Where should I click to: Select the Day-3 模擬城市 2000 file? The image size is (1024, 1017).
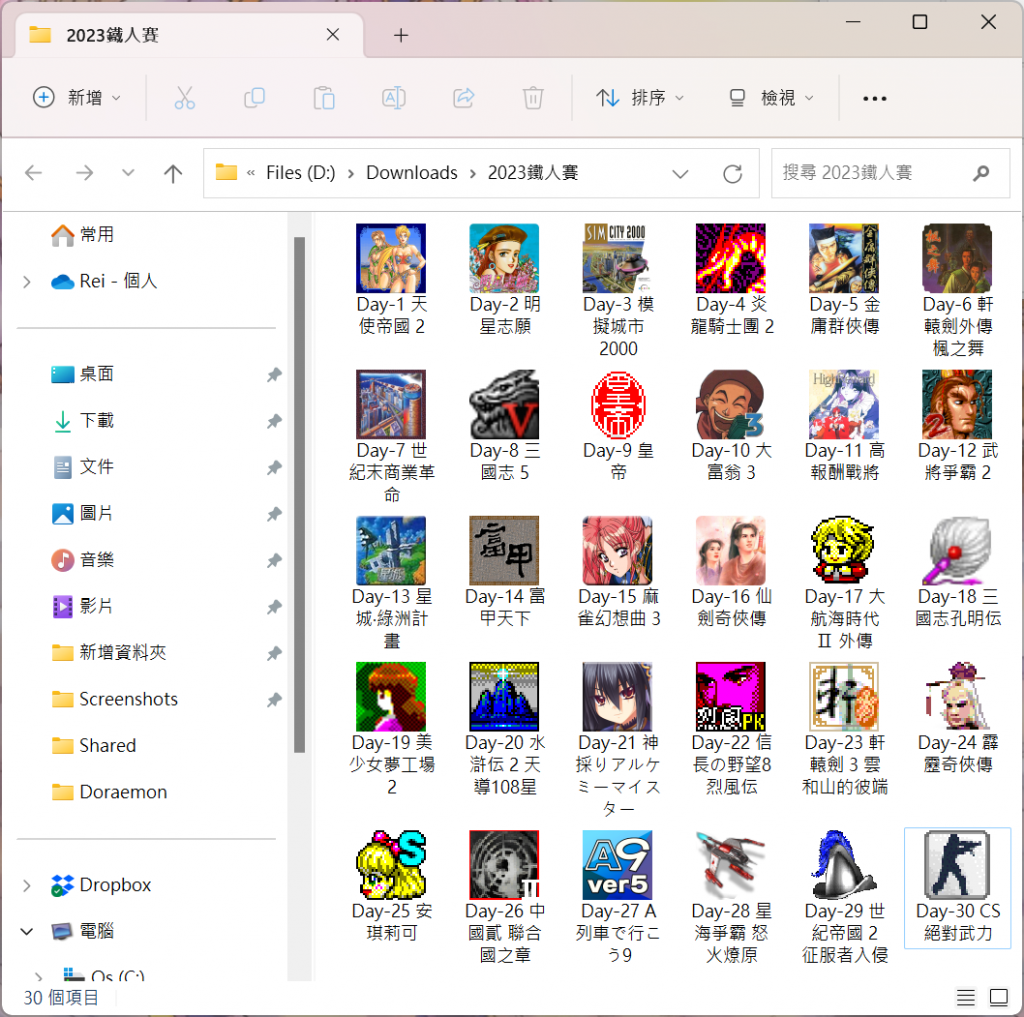point(618,290)
